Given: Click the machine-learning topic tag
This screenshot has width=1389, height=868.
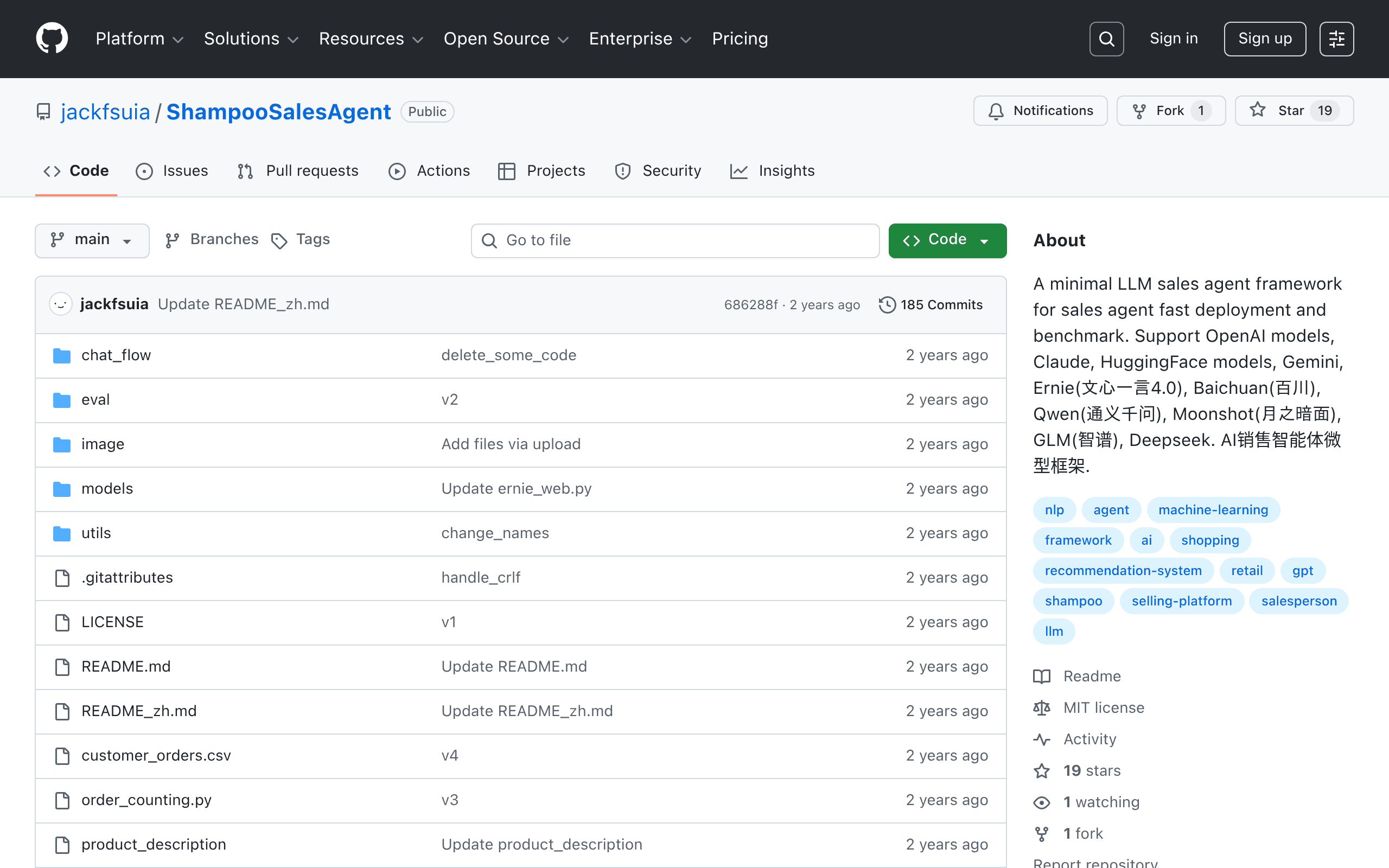Looking at the screenshot, I should pyautogui.click(x=1213, y=510).
